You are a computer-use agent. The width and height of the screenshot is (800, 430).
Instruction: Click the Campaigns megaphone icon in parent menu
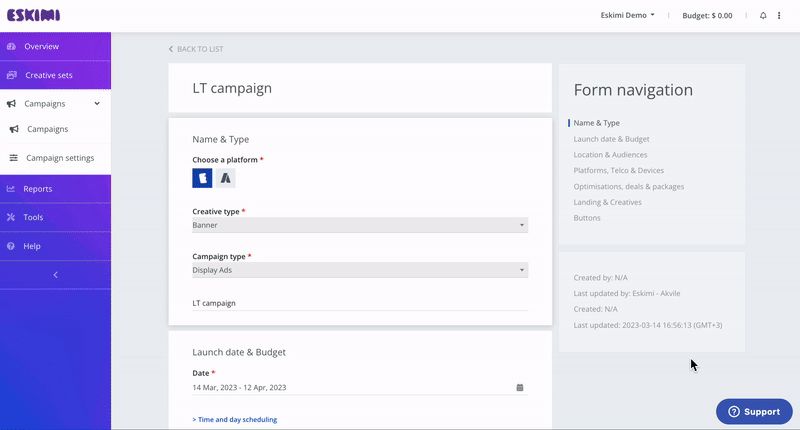(x=11, y=104)
